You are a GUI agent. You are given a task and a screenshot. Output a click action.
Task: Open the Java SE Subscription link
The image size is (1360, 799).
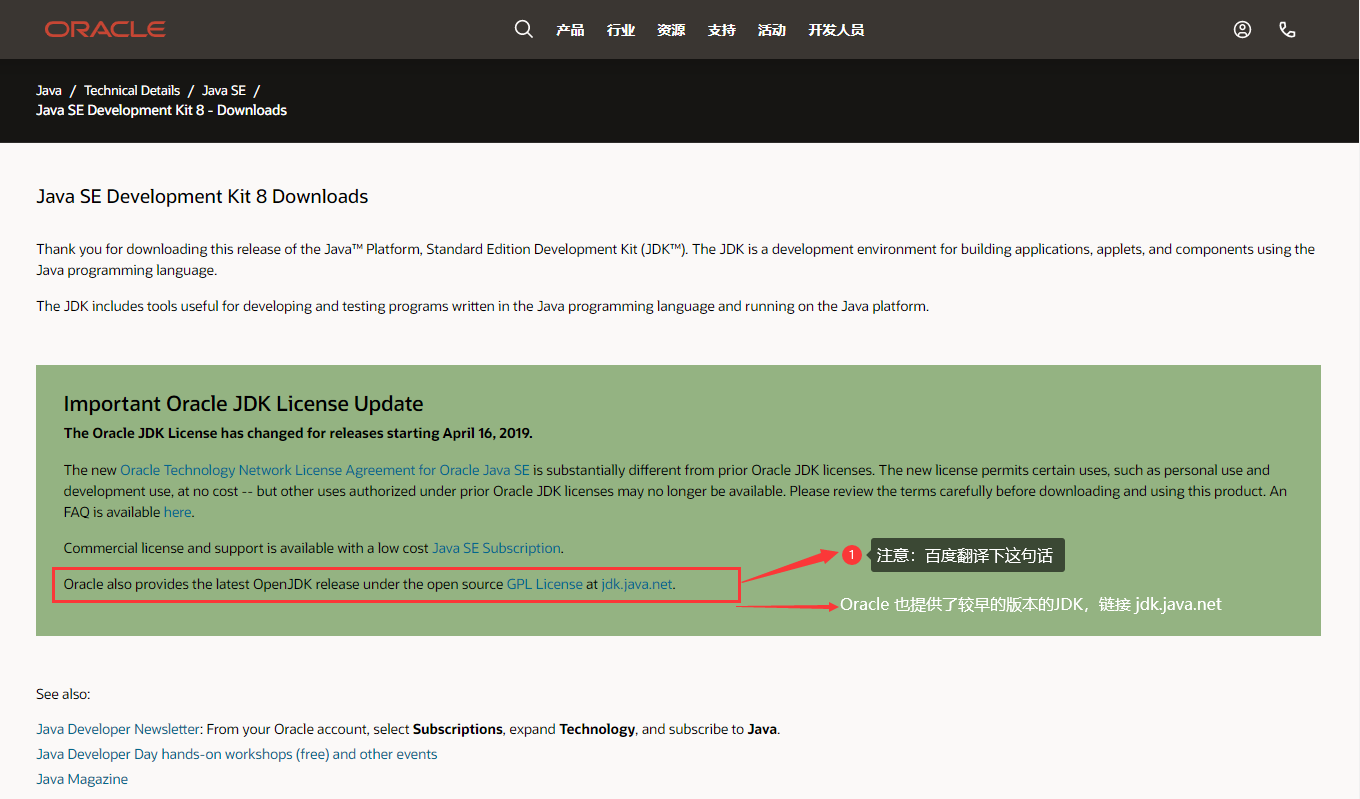pyautogui.click(x=496, y=548)
